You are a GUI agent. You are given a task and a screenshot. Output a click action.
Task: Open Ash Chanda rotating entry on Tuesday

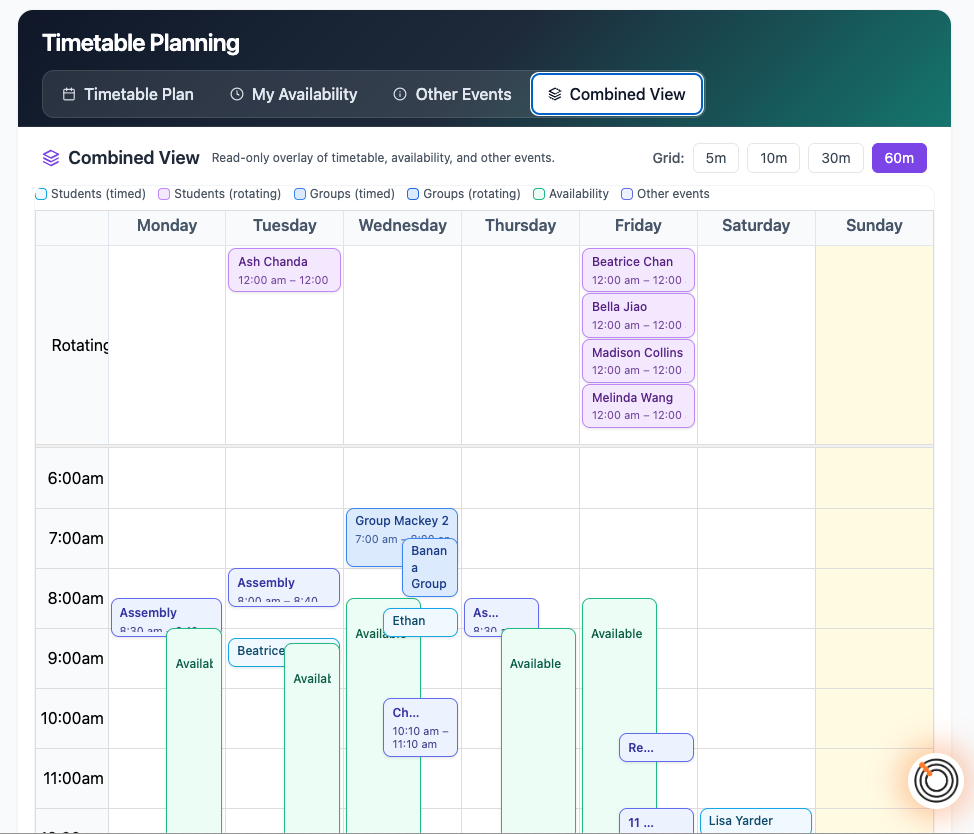(x=284, y=270)
